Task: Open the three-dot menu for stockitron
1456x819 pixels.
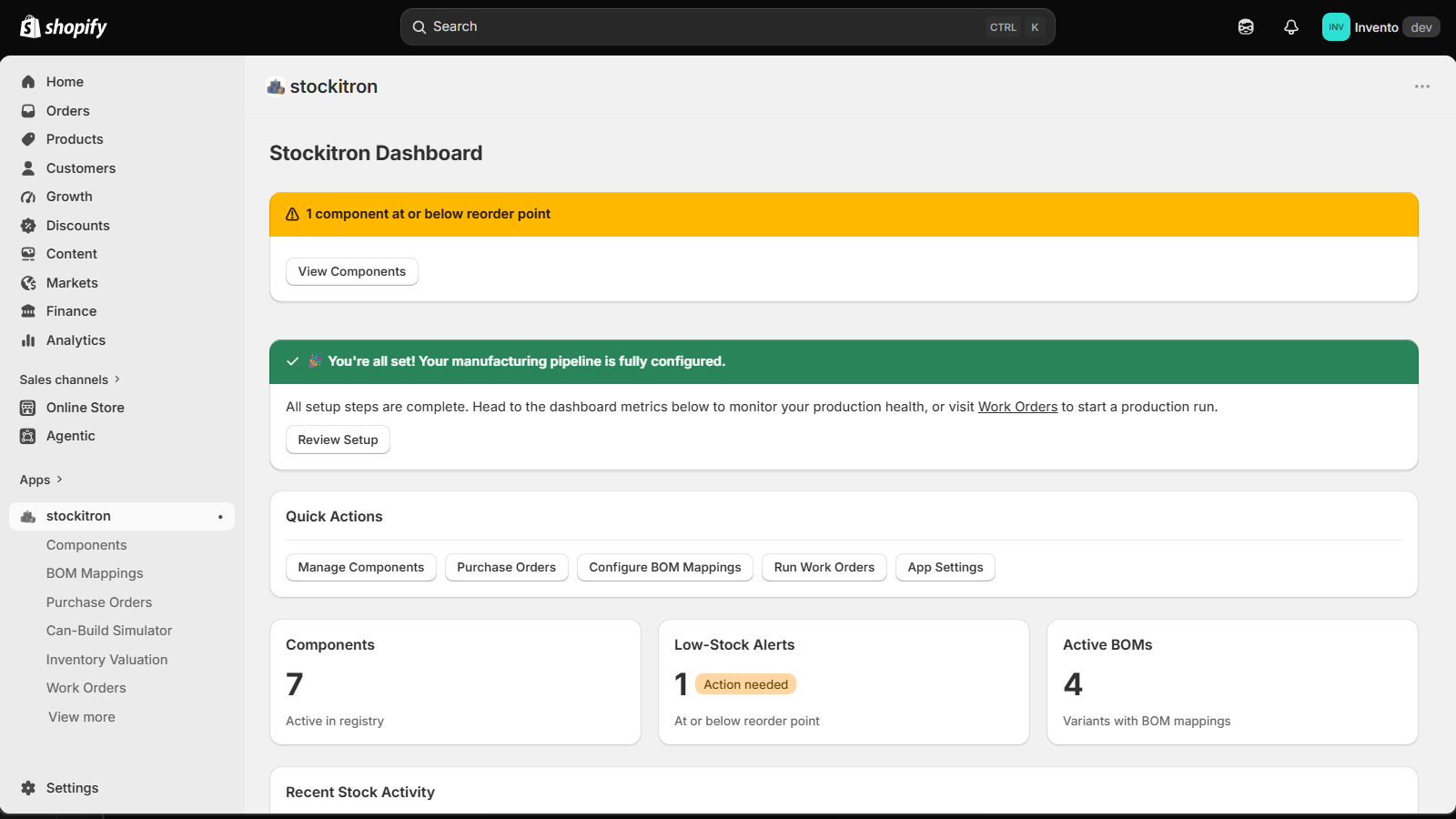Action: click(1422, 86)
